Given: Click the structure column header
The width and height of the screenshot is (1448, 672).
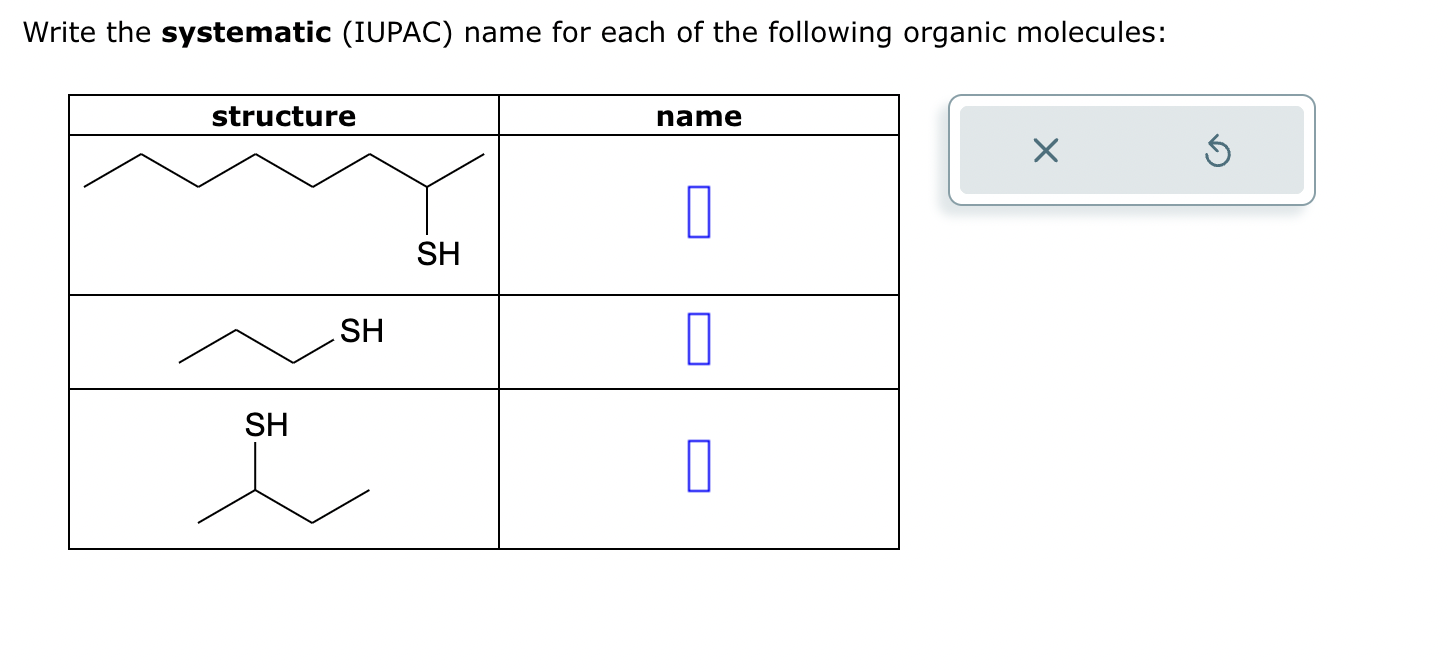Looking at the screenshot, I should tap(283, 116).
